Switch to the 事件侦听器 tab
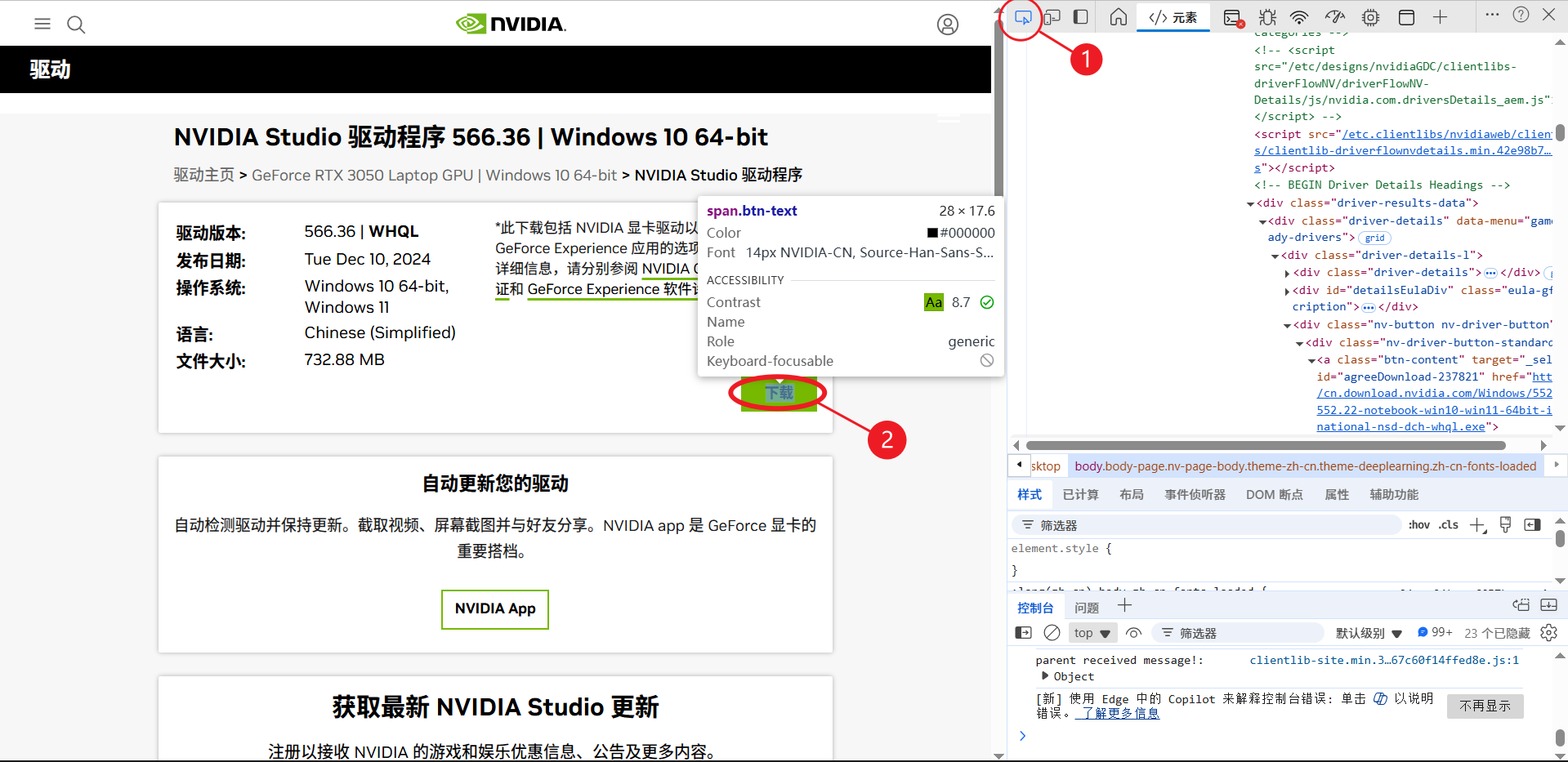Image resolution: width=1568 pixels, height=762 pixels. point(1195,495)
